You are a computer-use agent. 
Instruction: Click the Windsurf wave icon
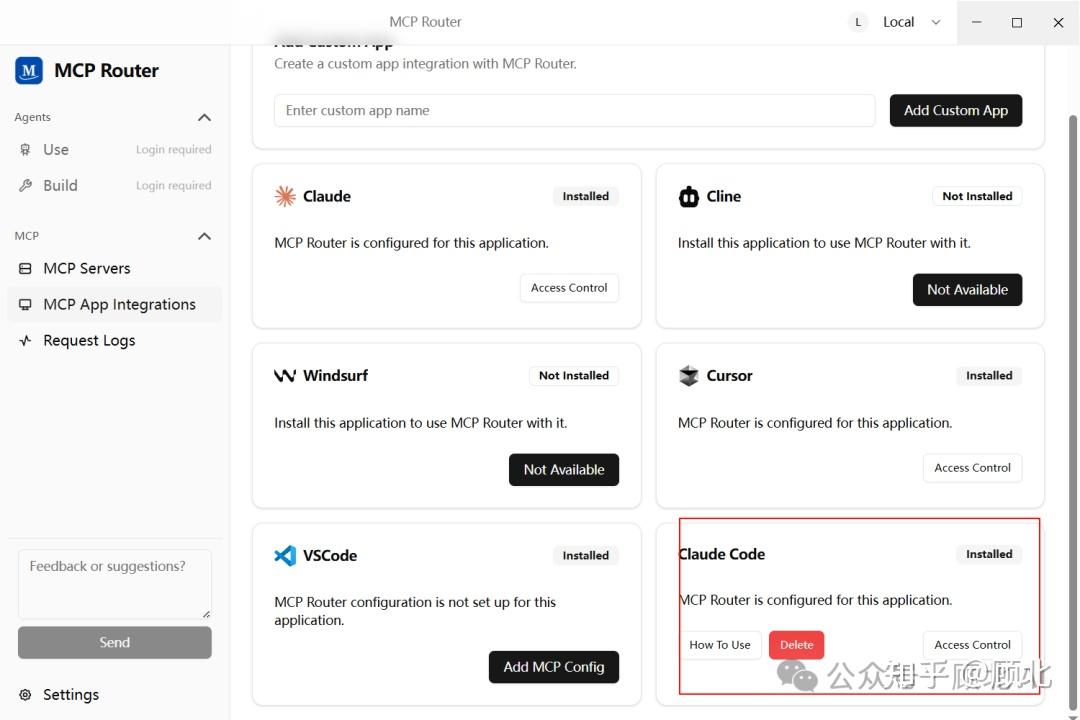coord(285,376)
